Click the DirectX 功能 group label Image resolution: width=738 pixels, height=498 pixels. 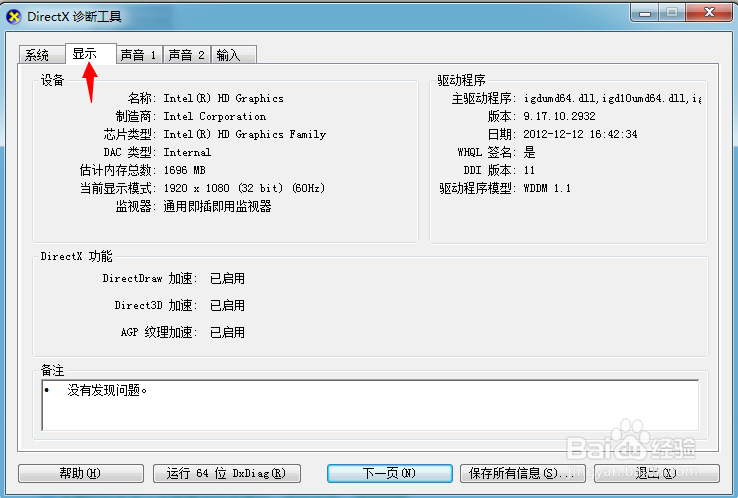76,257
